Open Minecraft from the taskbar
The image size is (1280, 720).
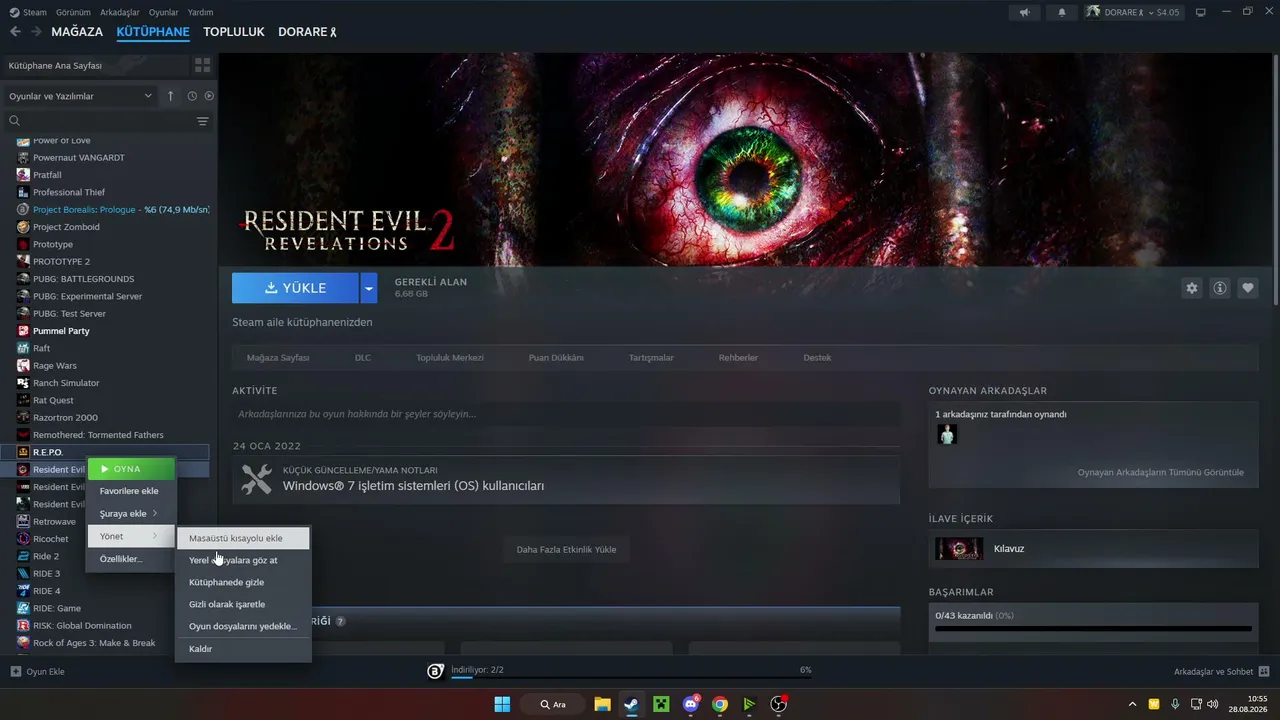pyautogui.click(x=660, y=704)
